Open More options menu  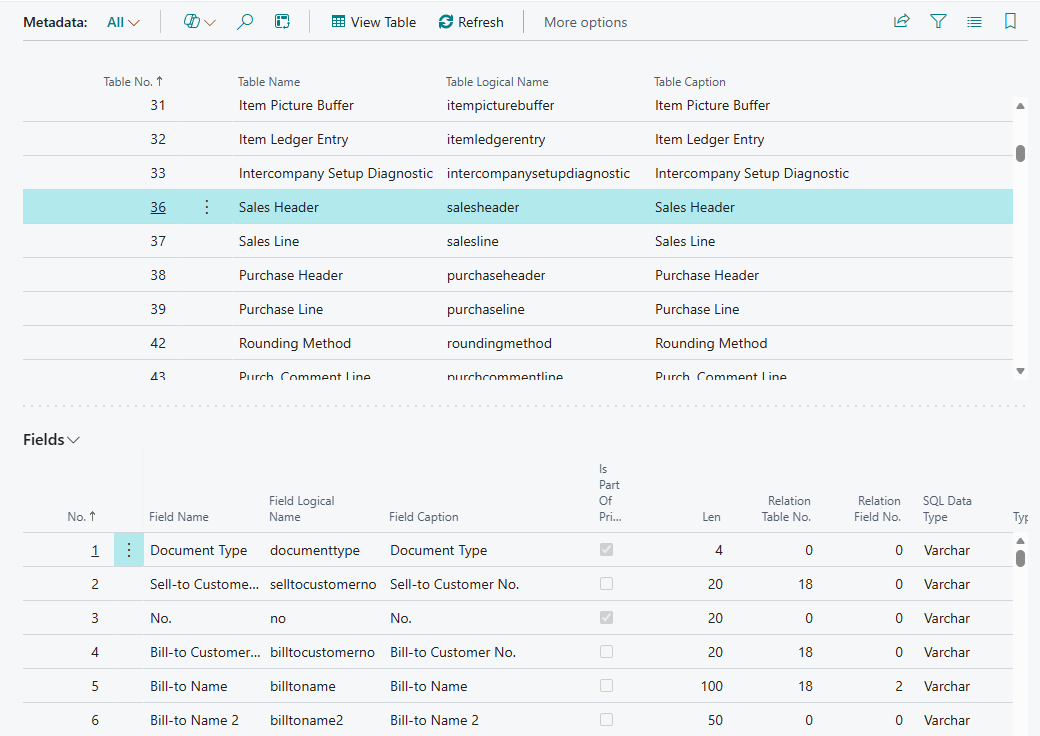[585, 22]
